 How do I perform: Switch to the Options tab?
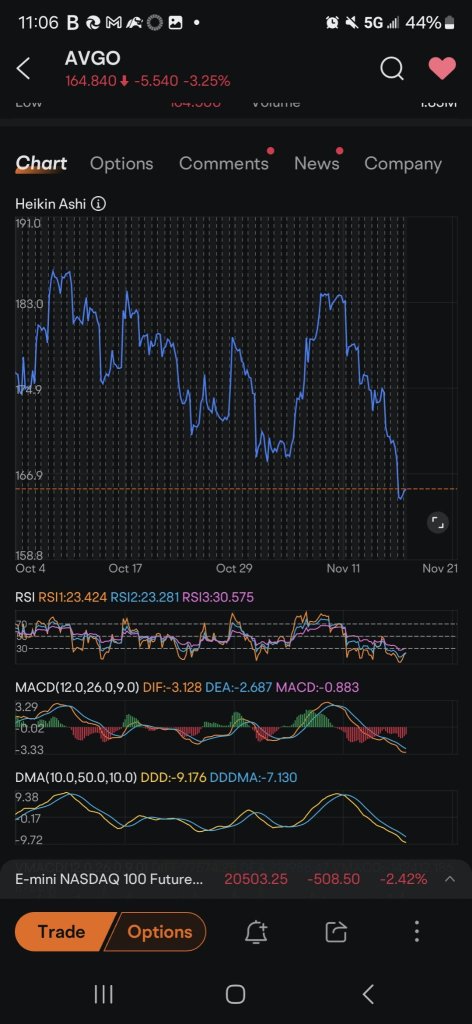121,163
